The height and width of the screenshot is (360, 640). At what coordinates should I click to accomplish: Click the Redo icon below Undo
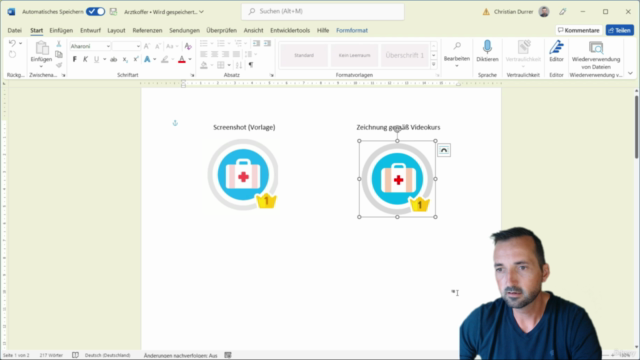tap(12, 55)
